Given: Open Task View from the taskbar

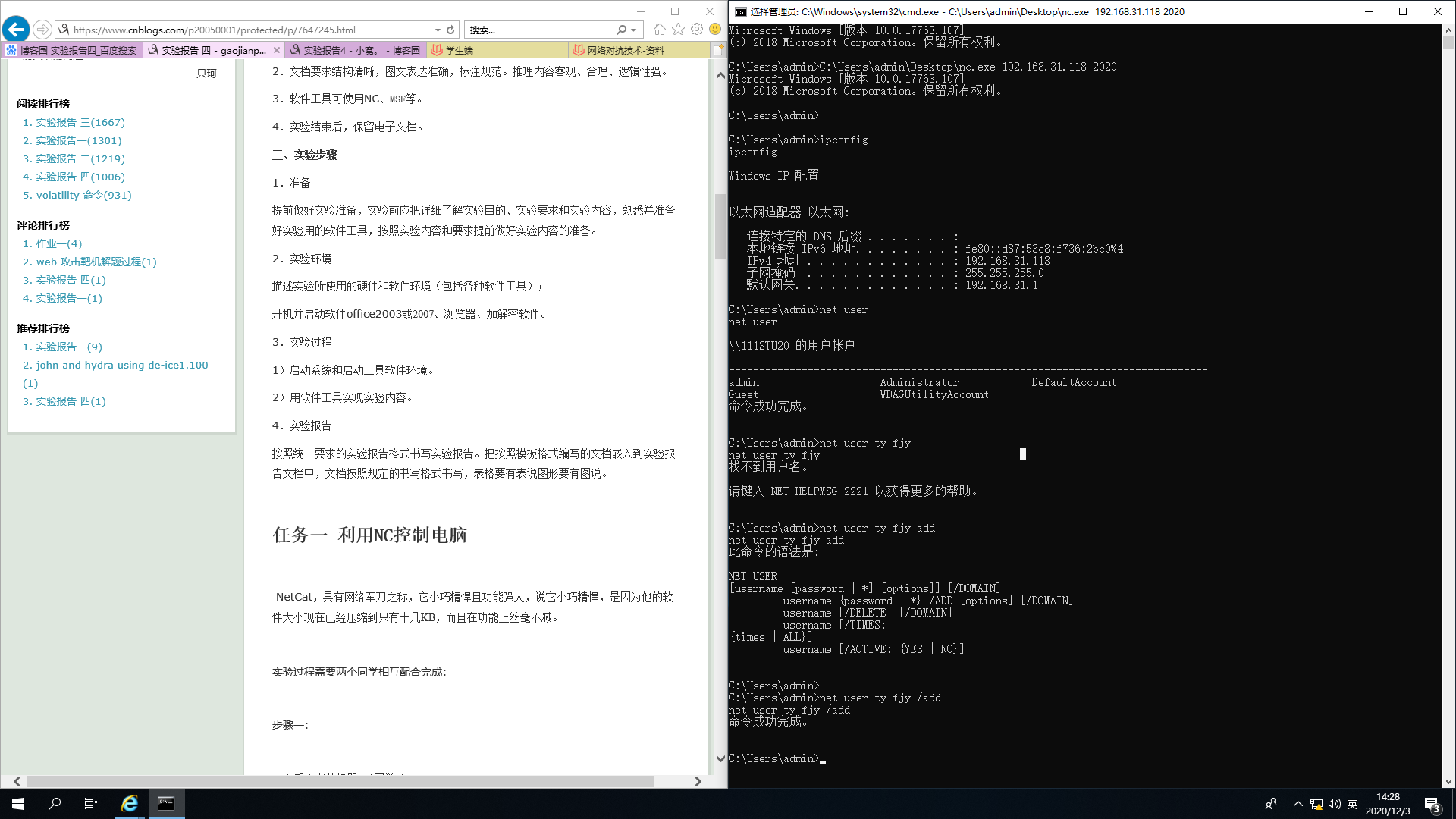Looking at the screenshot, I should click(91, 804).
